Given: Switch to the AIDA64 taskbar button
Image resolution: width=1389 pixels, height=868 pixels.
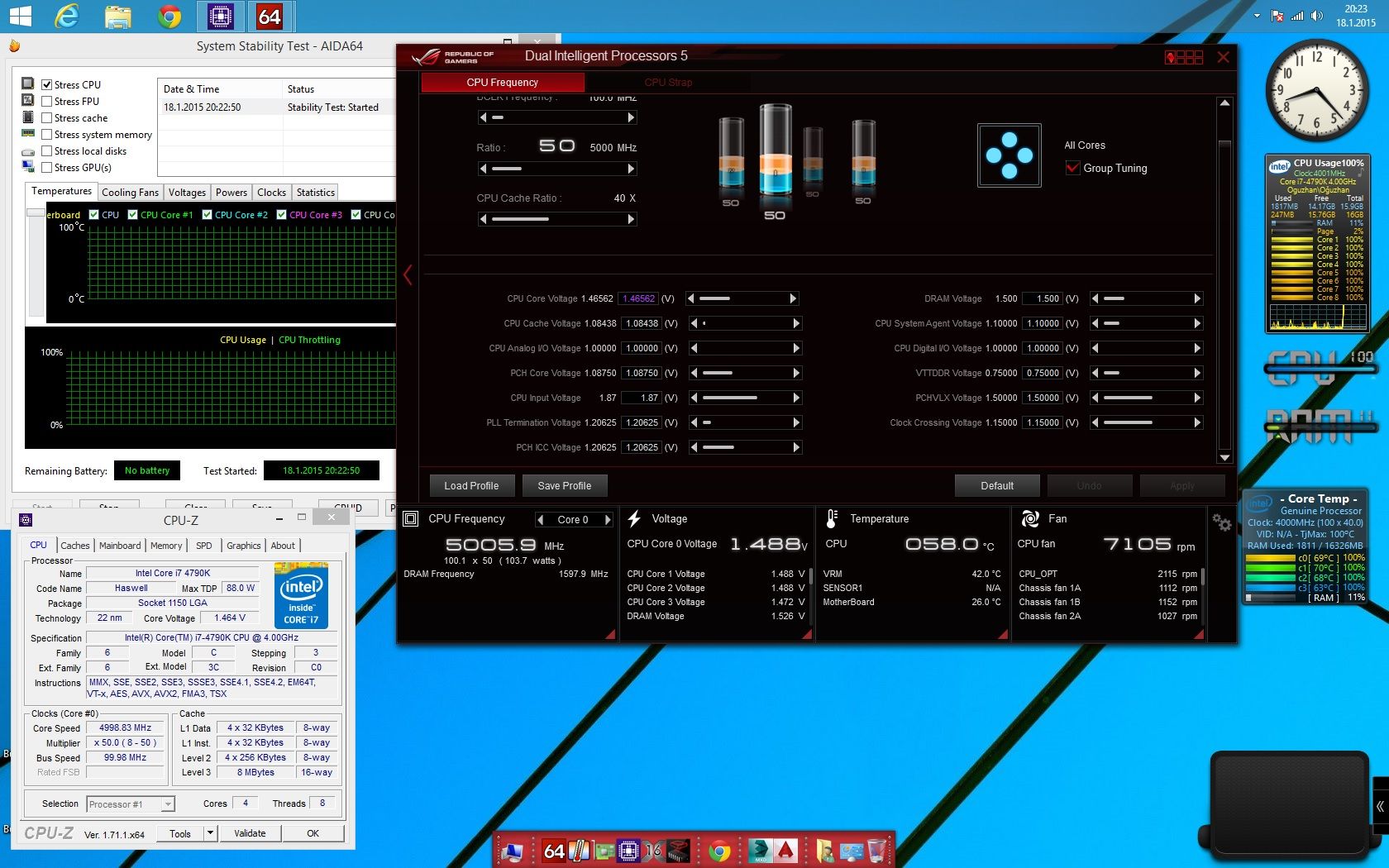Looking at the screenshot, I should 270,16.
